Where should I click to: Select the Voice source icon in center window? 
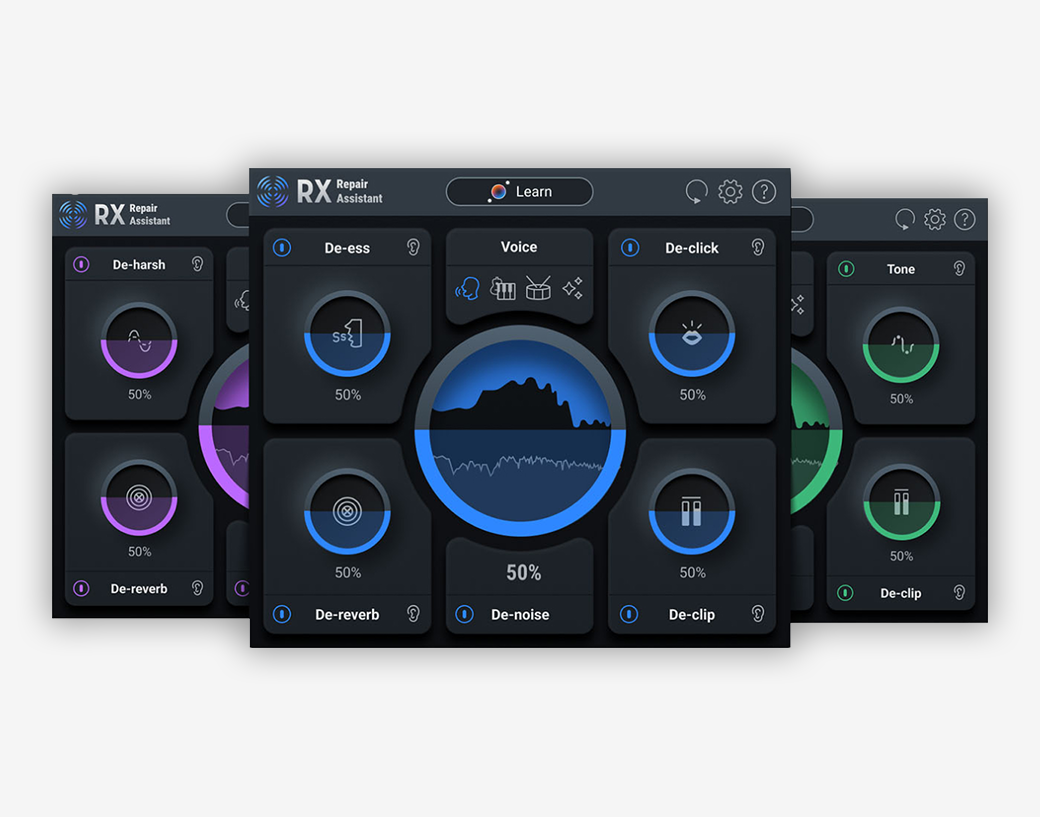(x=468, y=289)
